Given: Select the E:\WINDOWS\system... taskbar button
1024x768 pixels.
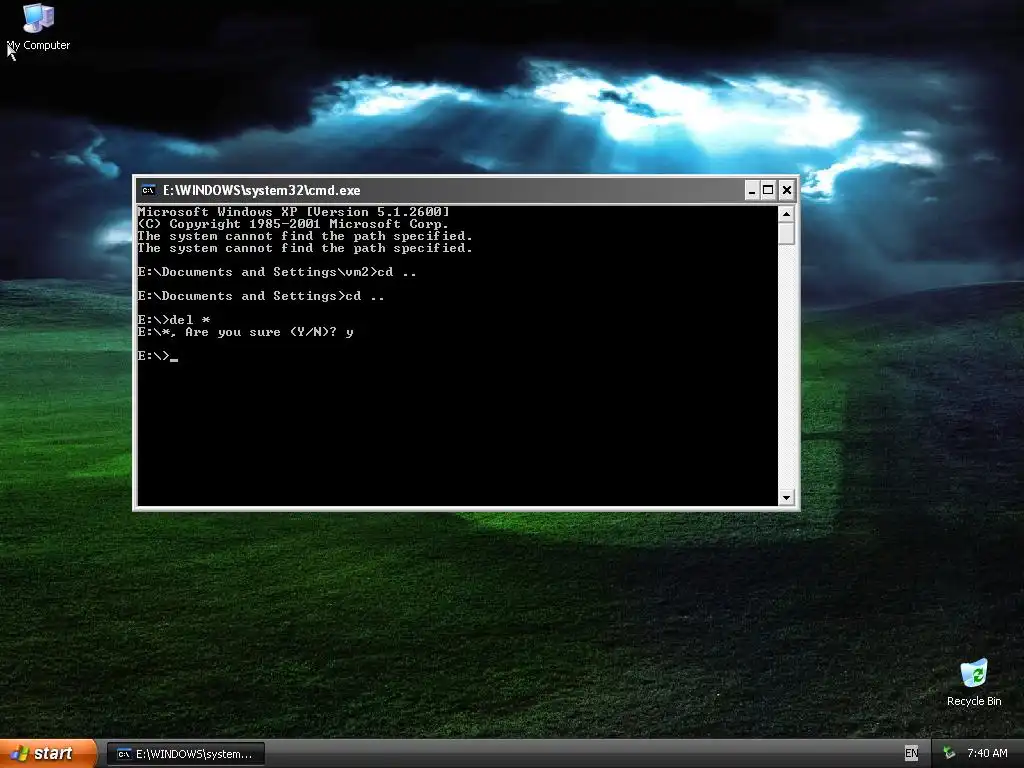Looking at the screenshot, I should 185,754.
